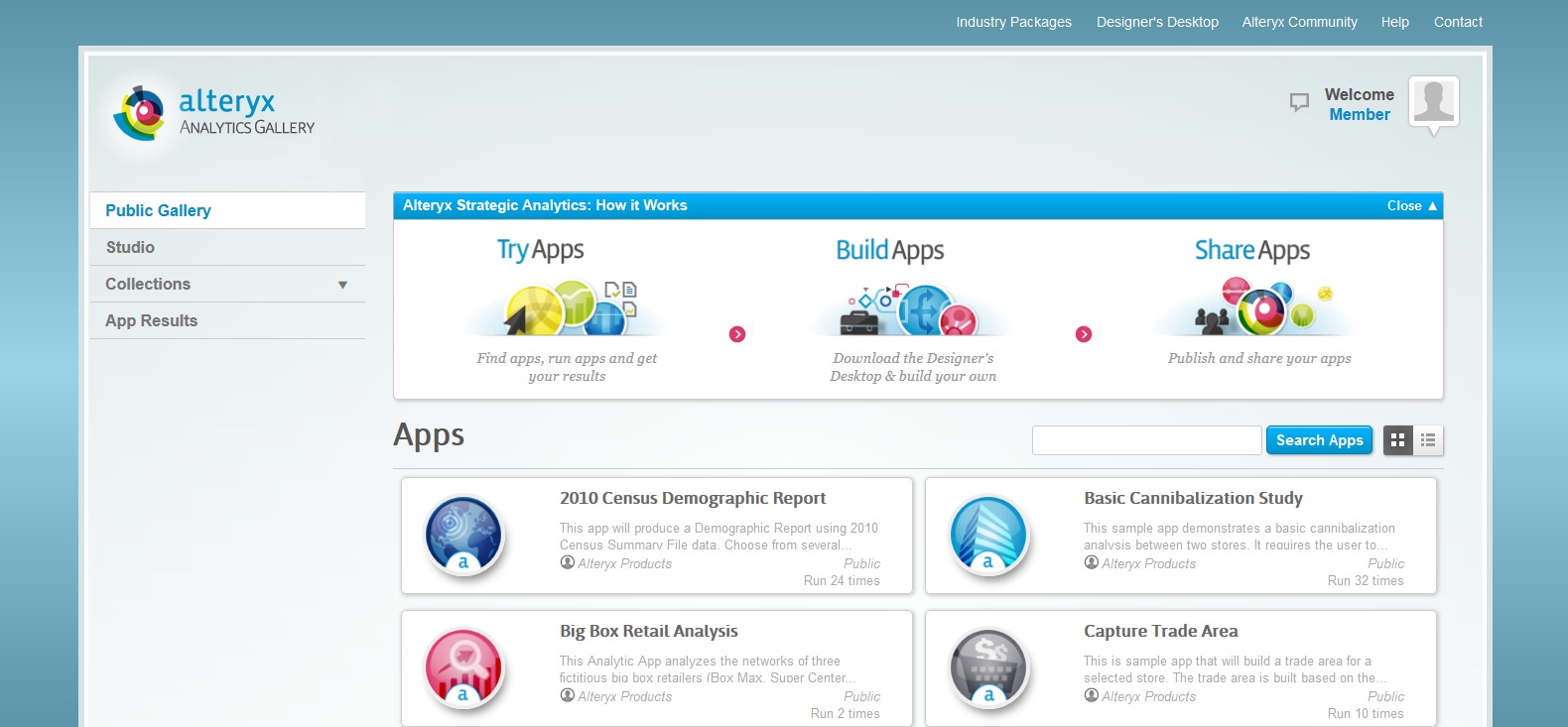The height and width of the screenshot is (727, 1568).
Task: Click author icon under Capture Trade Area
Action: [1092, 695]
